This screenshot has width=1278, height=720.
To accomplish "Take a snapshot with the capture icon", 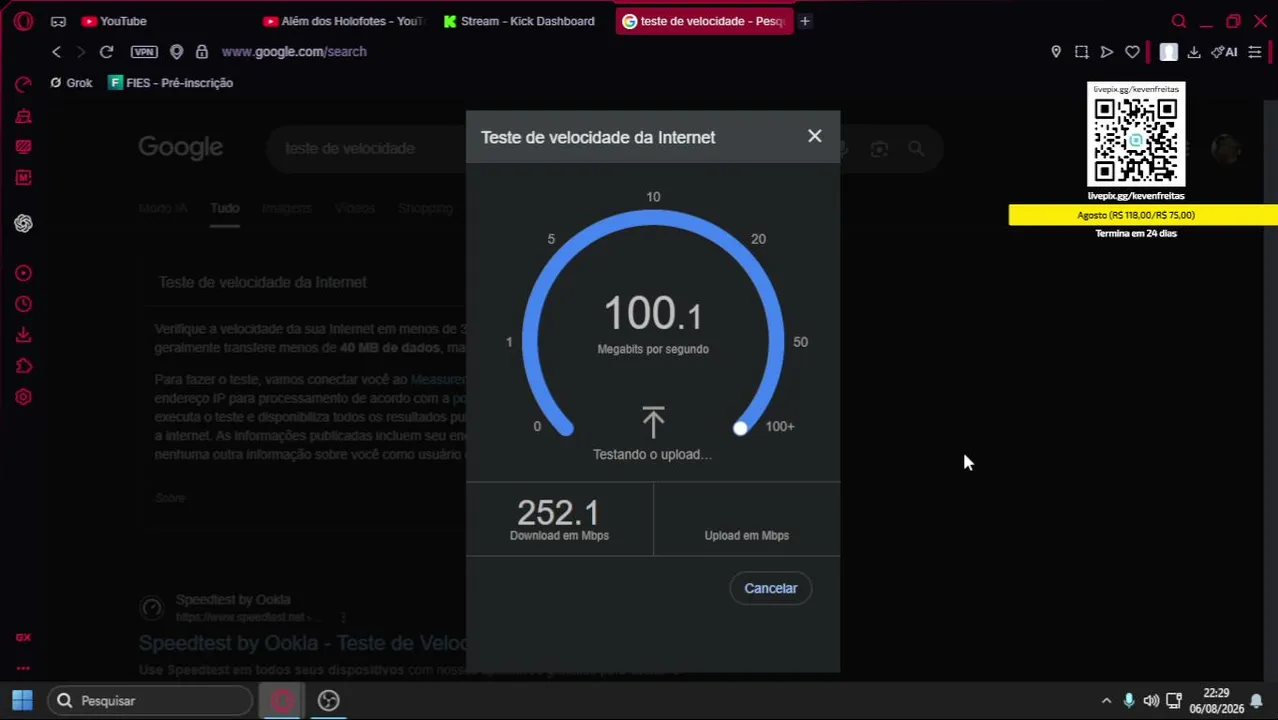I will pyautogui.click(x=1081, y=52).
